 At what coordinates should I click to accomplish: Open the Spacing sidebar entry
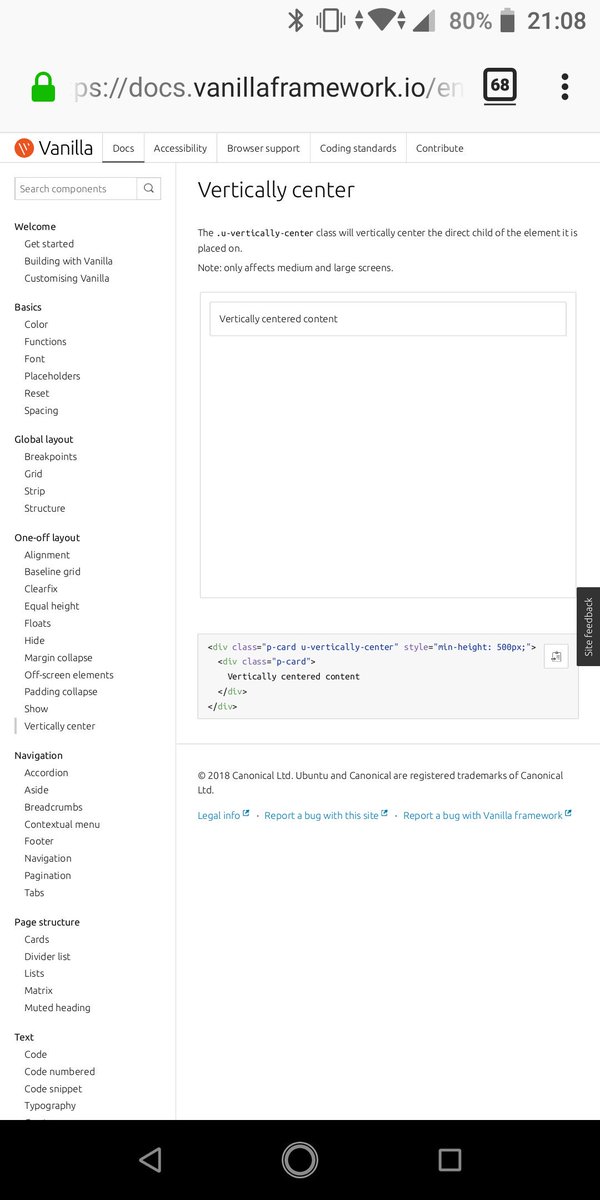pos(41,410)
